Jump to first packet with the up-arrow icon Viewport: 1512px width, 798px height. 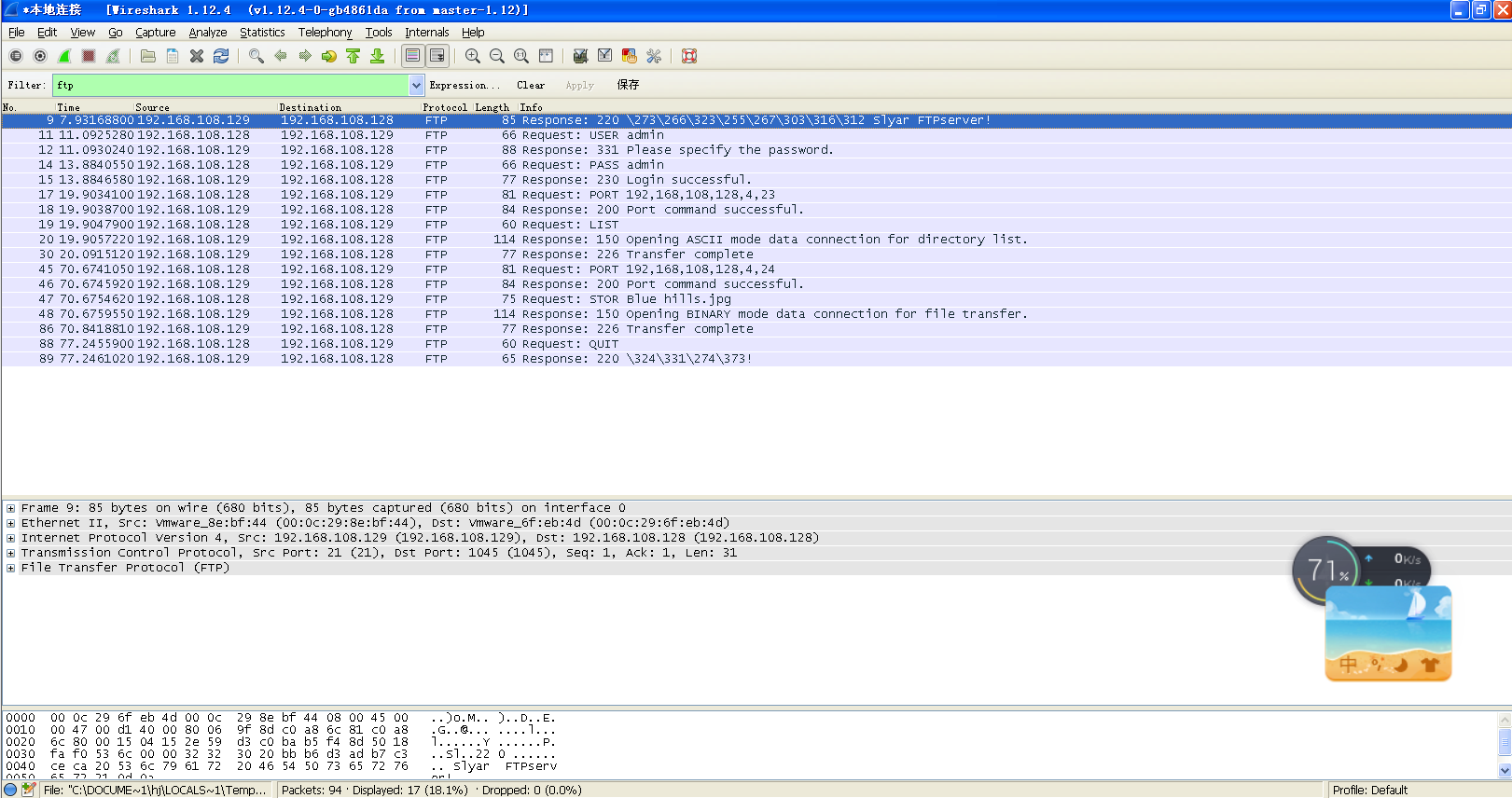(x=354, y=56)
